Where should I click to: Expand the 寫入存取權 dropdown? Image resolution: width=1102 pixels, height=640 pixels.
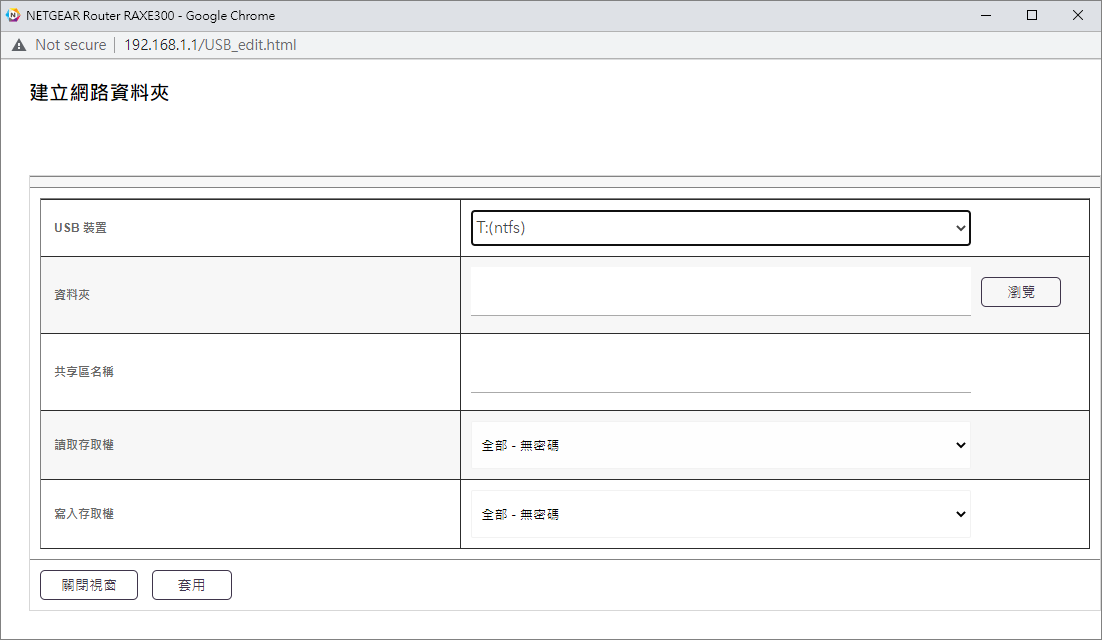click(720, 514)
